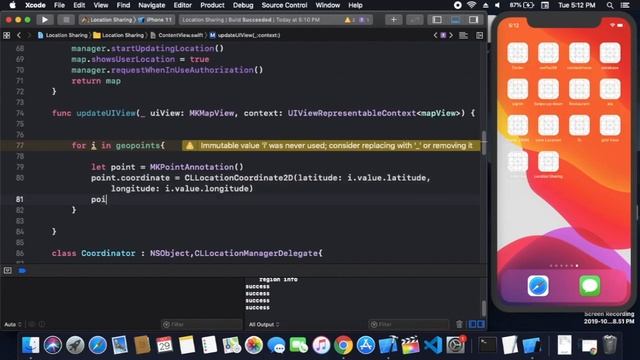This screenshot has height=360, width=640.
Task: Open the Wi-Fi status menu
Action: 471,5
